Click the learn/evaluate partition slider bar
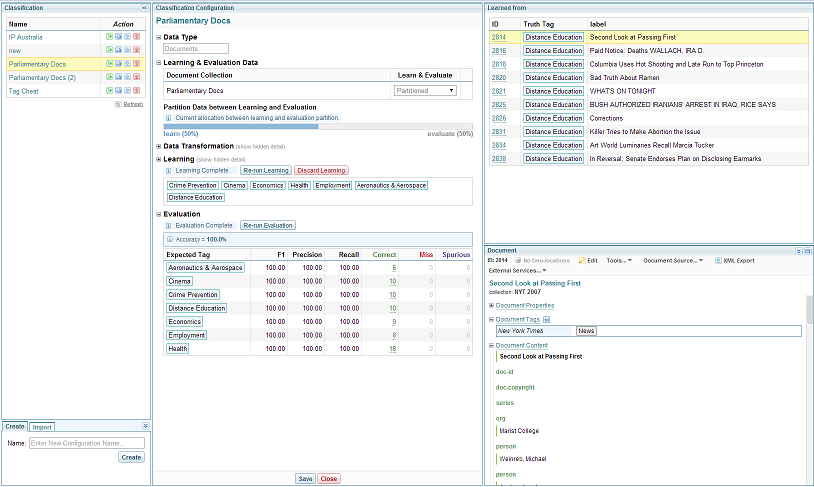 pos(318,126)
